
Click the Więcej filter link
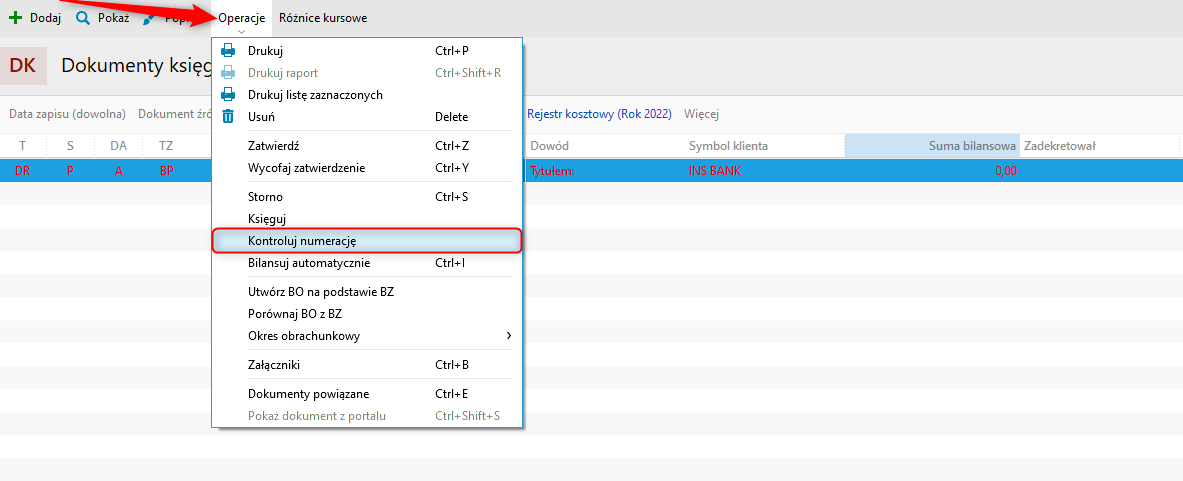click(701, 114)
